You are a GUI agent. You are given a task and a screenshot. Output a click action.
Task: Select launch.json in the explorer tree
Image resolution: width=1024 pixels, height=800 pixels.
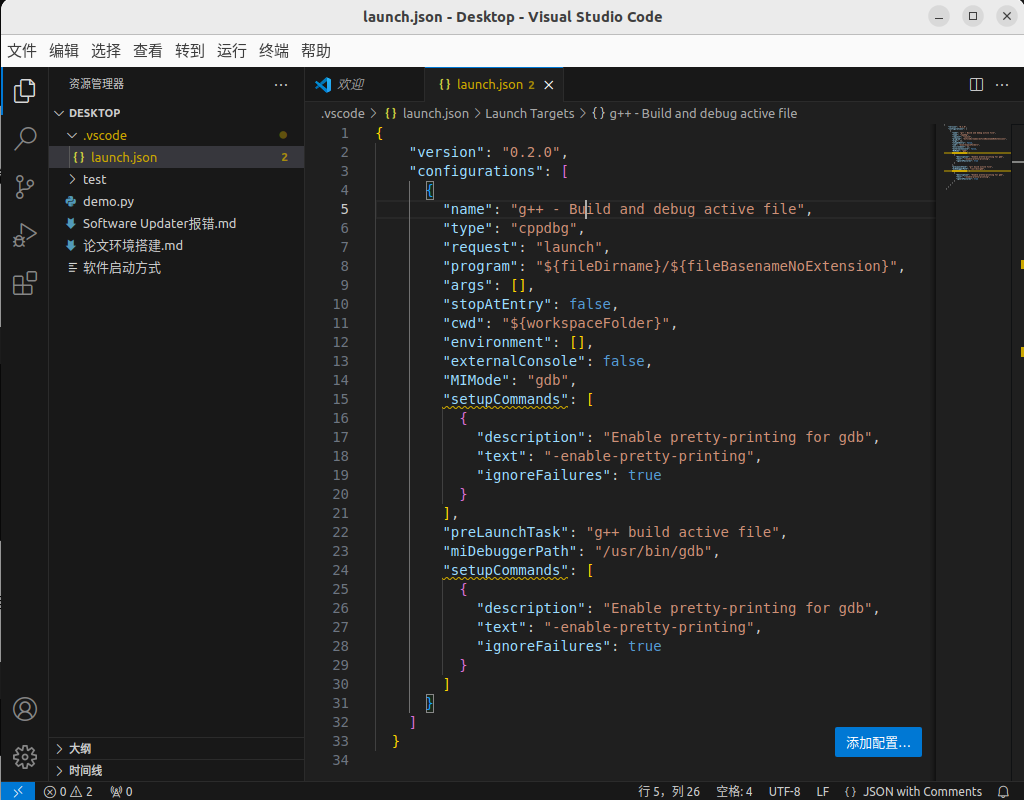176,157
